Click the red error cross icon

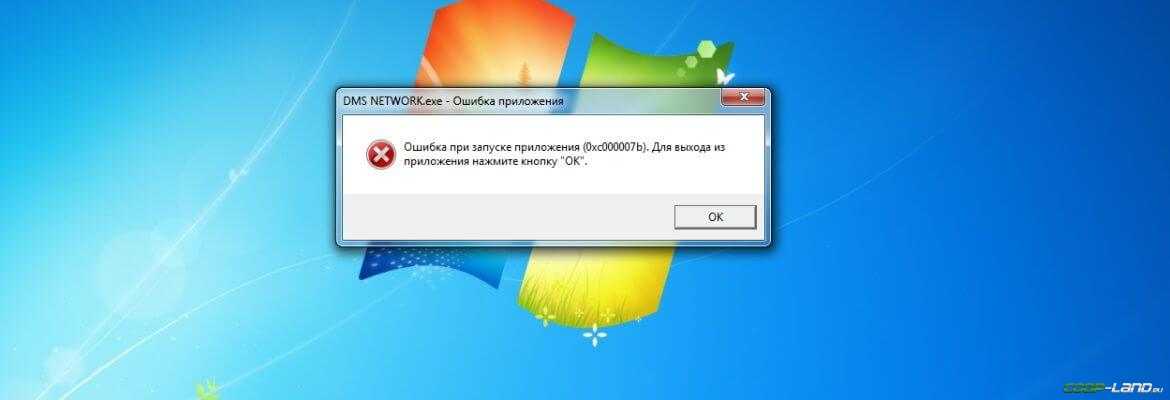tap(381, 154)
